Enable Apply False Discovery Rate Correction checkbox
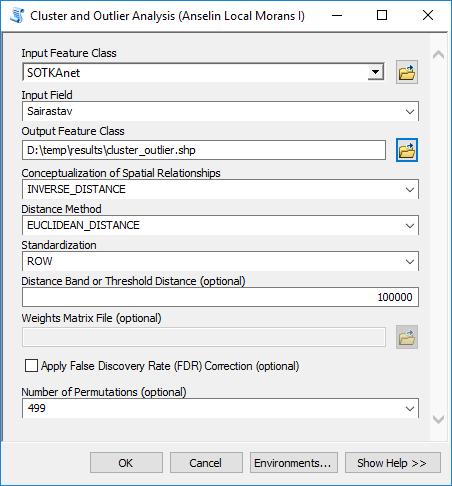 coord(31,365)
